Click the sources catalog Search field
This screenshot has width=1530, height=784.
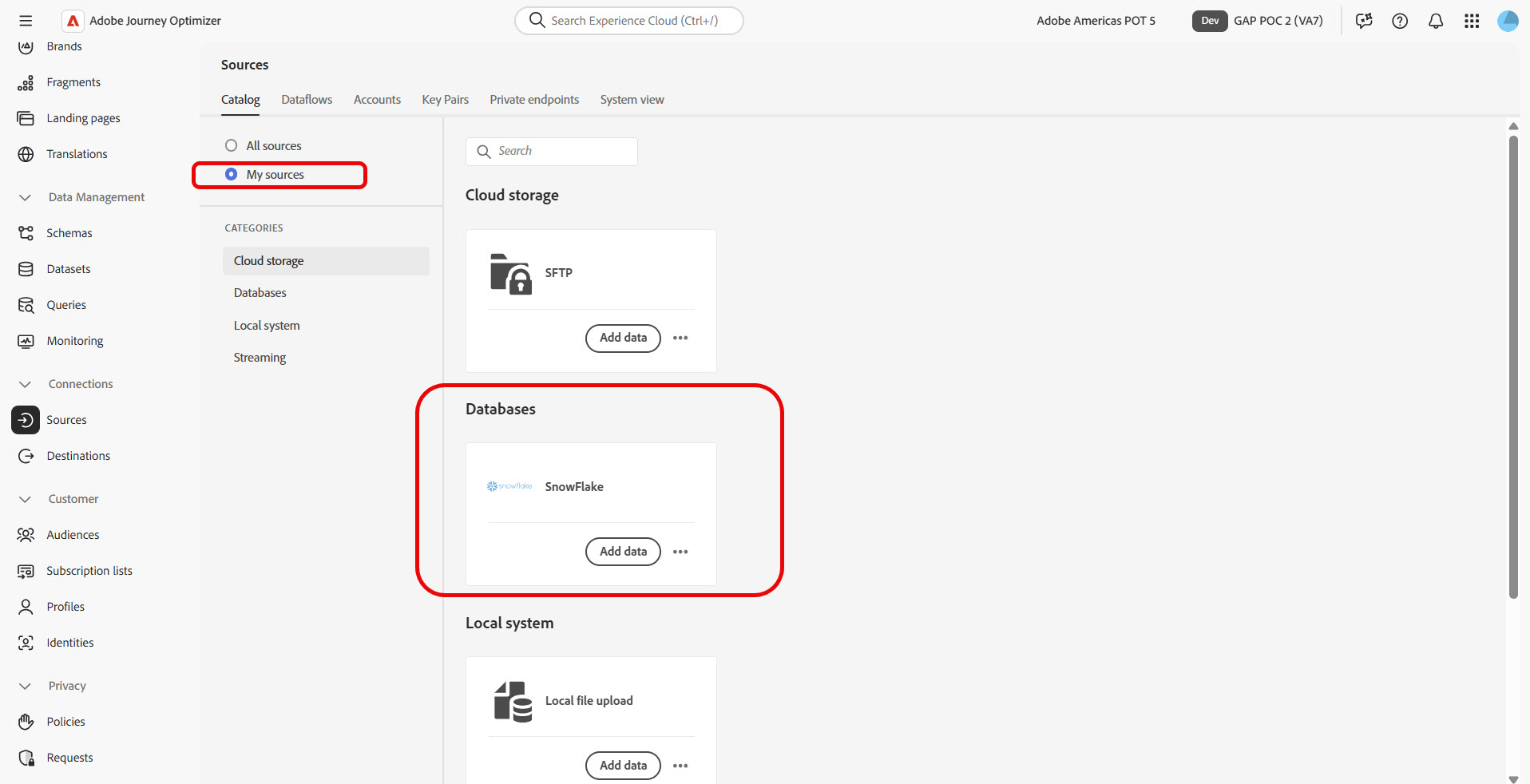[x=552, y=152]
